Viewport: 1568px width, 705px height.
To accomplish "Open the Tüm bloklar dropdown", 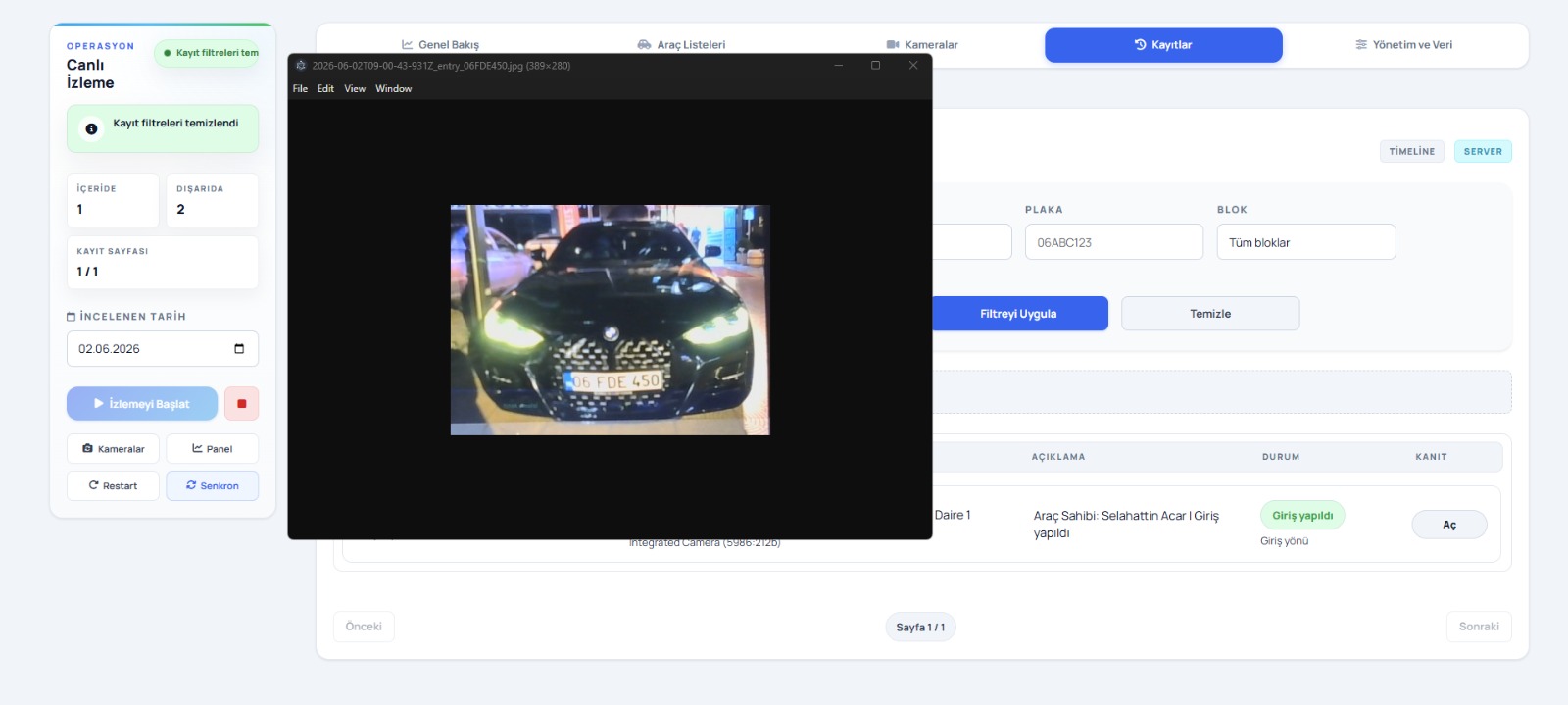I will [x=1306, y=242].
